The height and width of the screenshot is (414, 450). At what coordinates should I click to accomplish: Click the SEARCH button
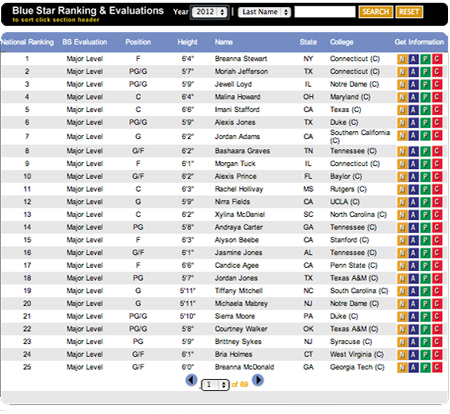[x=376, y=12]
